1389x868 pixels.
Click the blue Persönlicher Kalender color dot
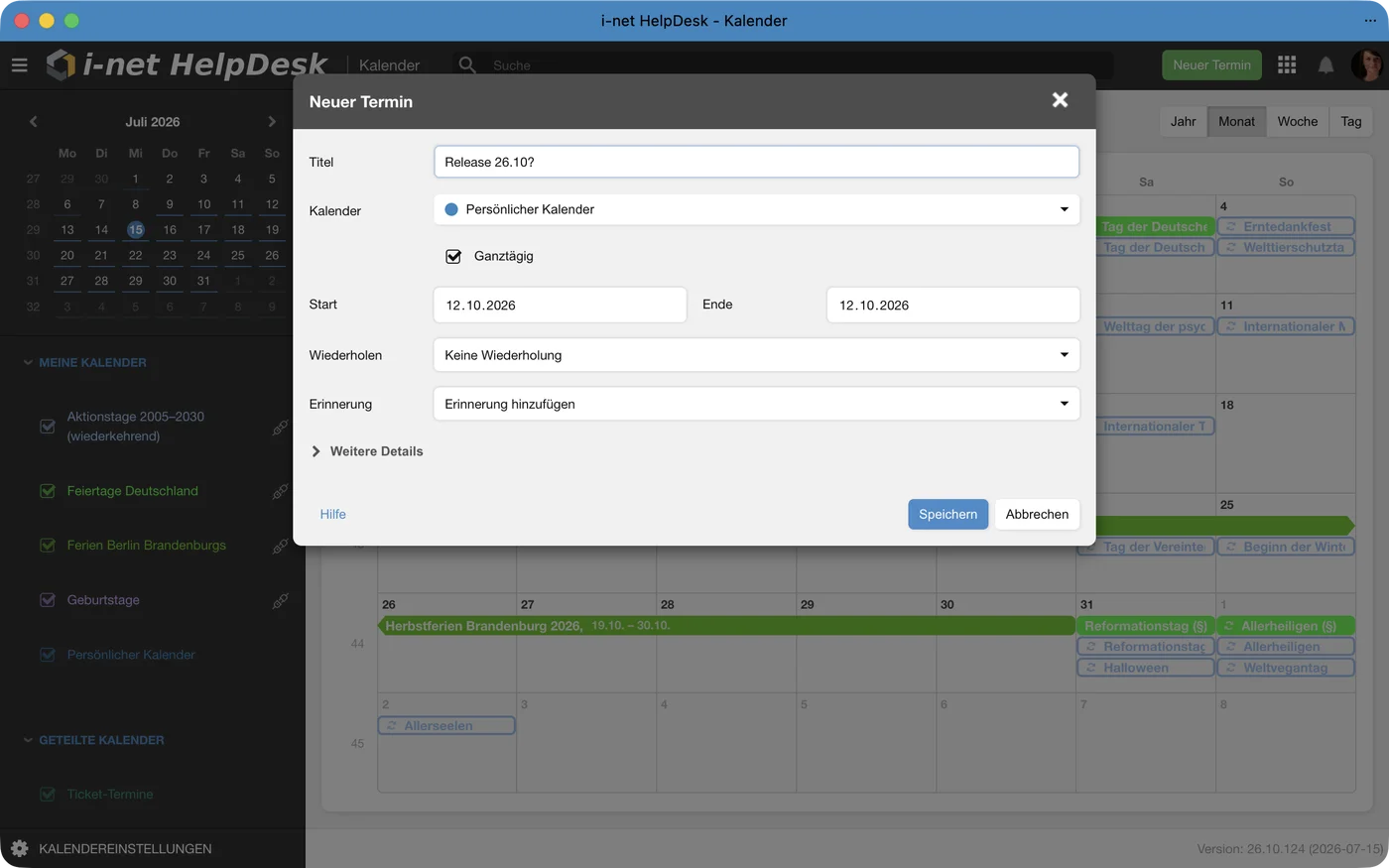(451, 209)
